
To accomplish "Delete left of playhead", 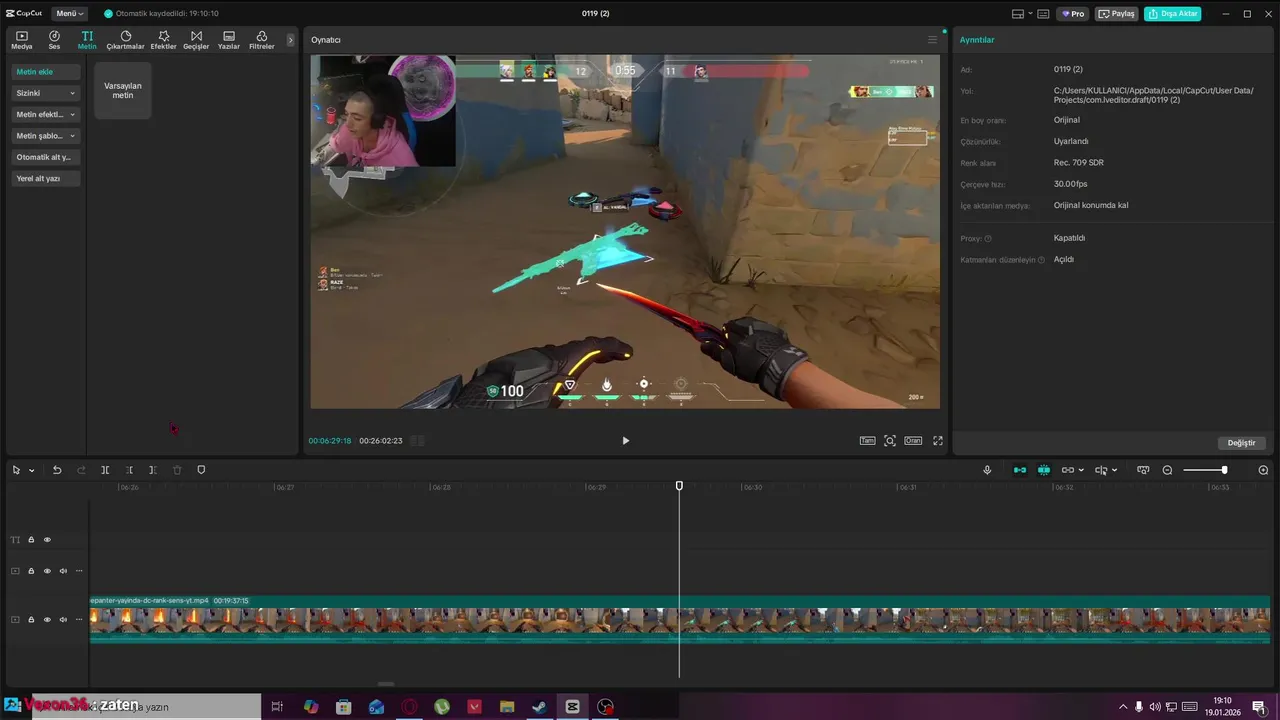I will coord(129,470).
